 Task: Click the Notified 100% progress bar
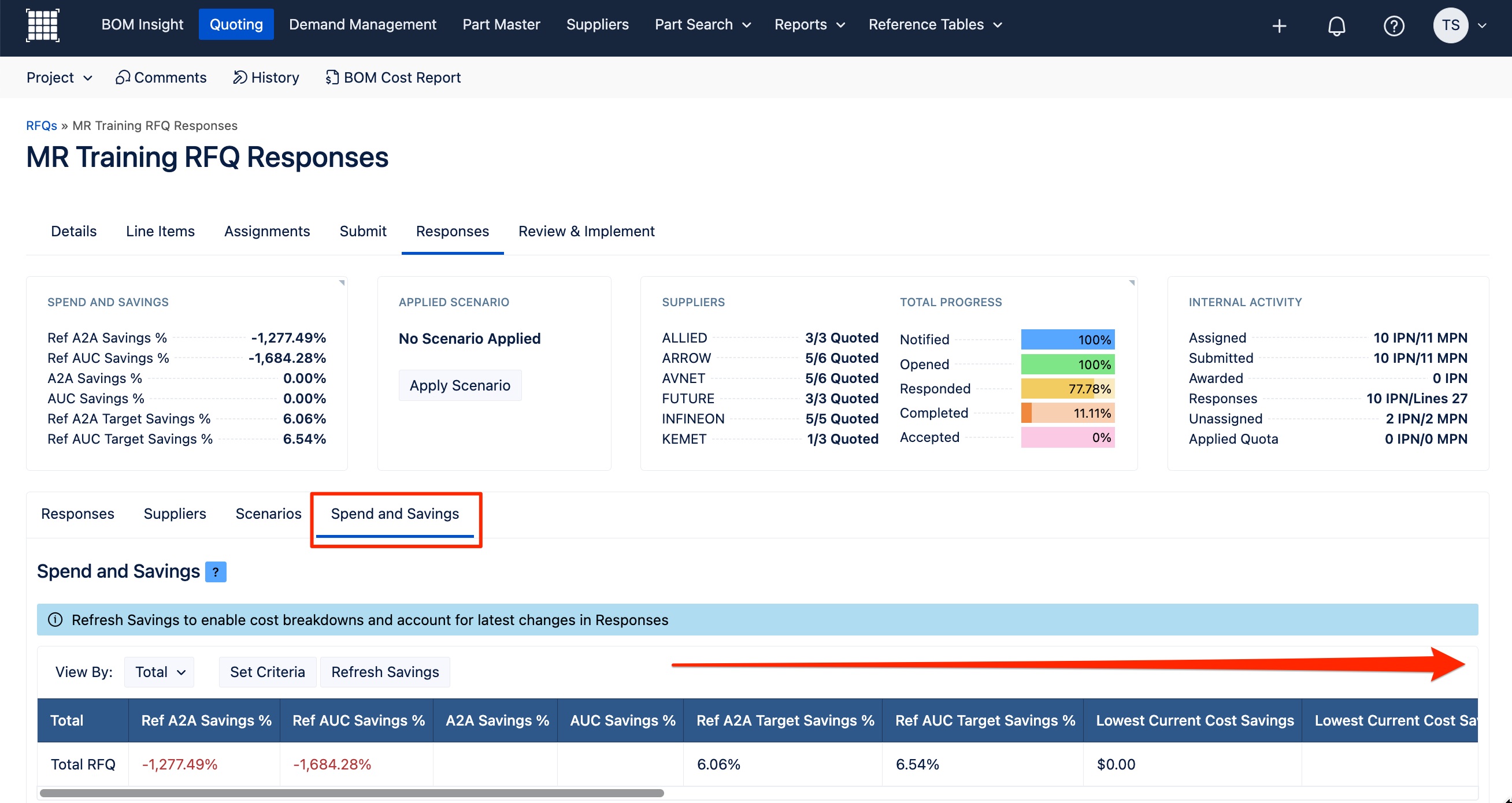tap(1068, 340)
